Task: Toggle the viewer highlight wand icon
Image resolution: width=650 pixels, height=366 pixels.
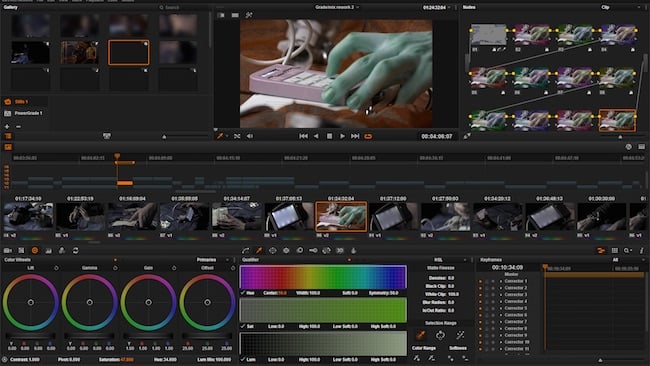Action: pos(249,15)
